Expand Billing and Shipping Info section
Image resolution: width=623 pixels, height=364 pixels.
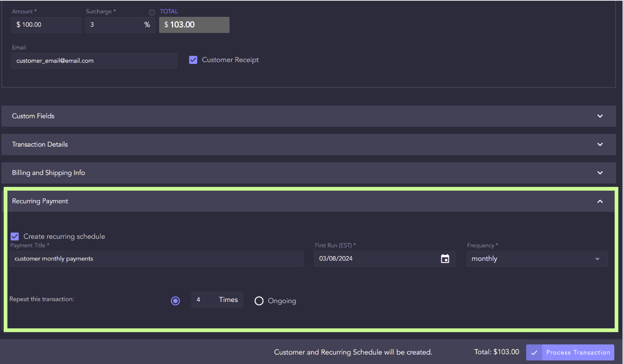click(309, 173)
